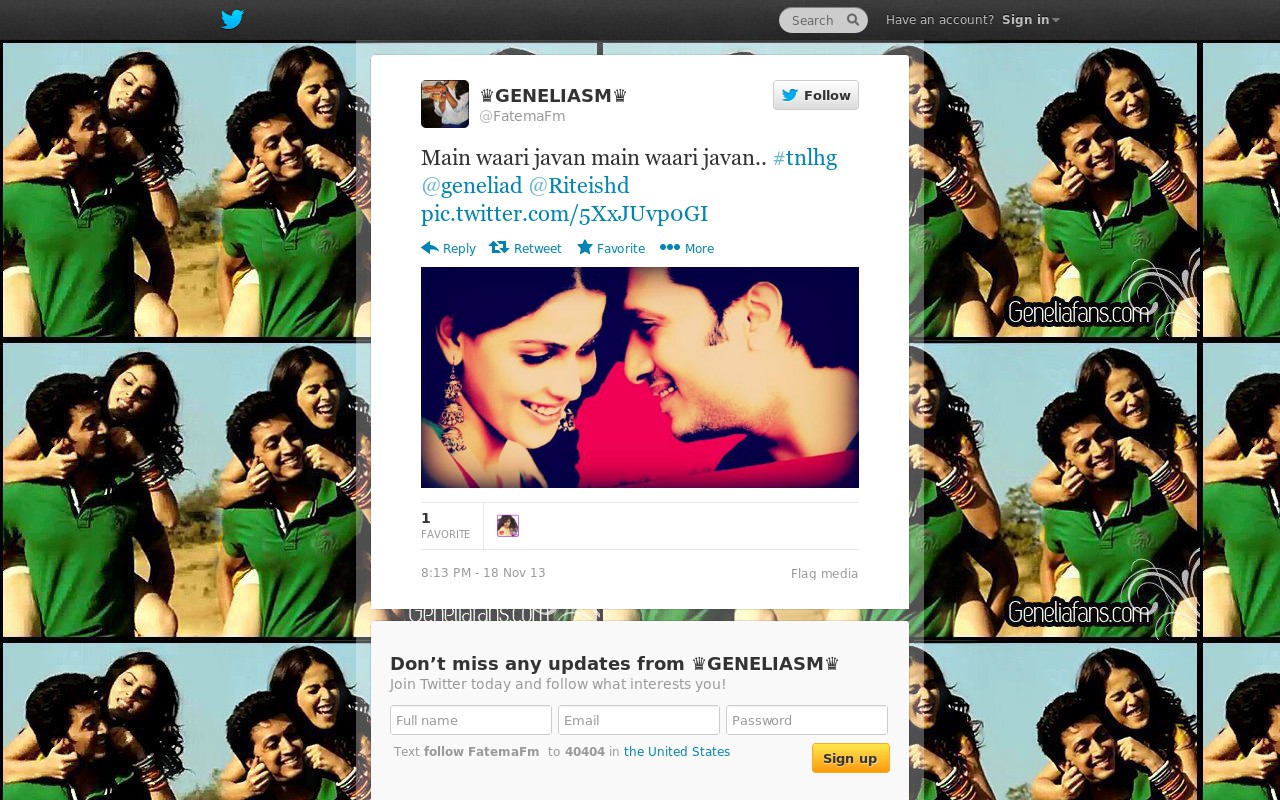The image size is (1280, 800).
Task: Favorite the tweet with star icon
Action: pyautogui.click(x=611, y=248)
